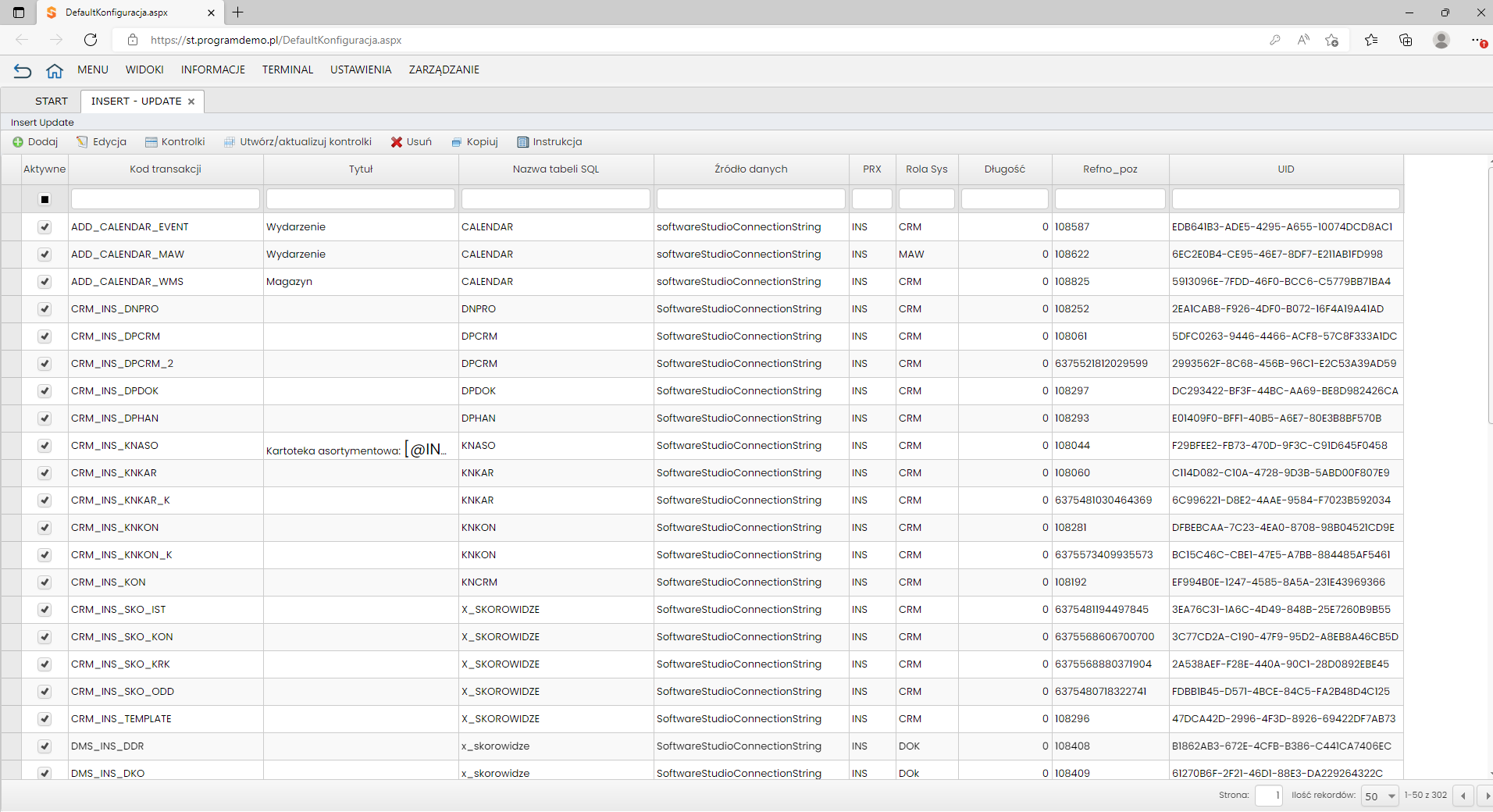The image size is (1493, 812).
Task: Switch to the START tab
Action: pos(52,101)
